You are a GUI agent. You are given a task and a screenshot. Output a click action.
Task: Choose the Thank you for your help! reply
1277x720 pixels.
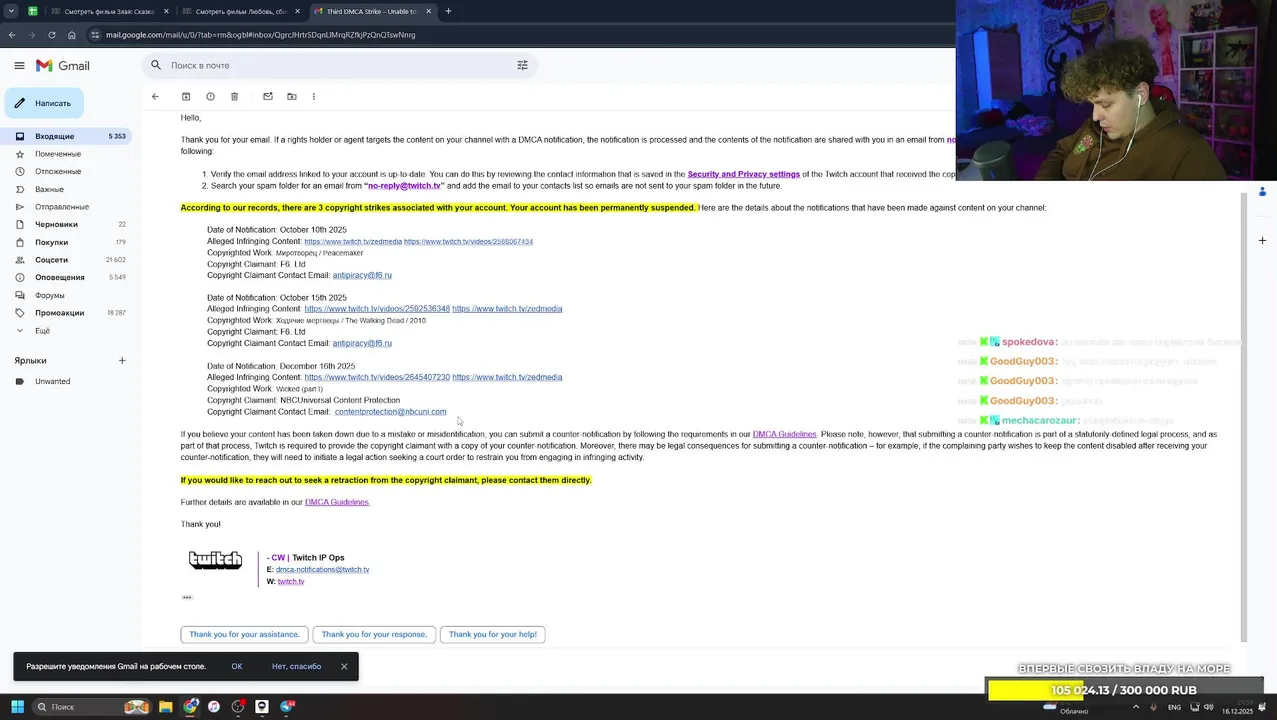click(493, 634)
